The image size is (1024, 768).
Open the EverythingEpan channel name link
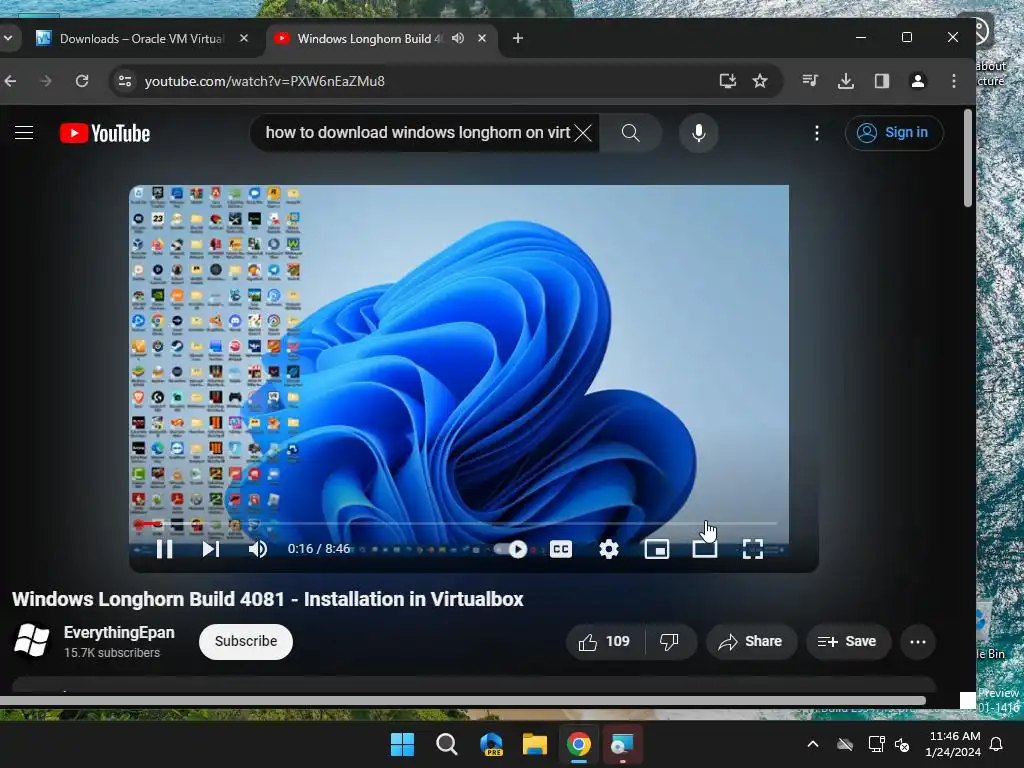(x=119, y=632)
